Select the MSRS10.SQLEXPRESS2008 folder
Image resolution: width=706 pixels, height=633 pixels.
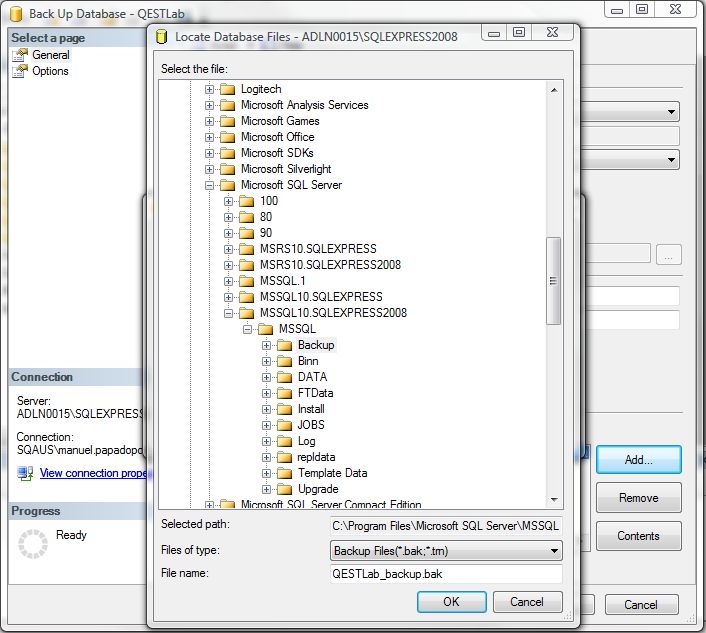tap(331, 265)
